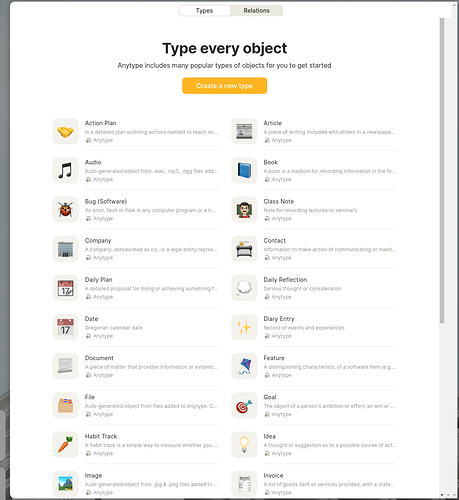
Task: Click the blue Book type icon
Action: [x=244, y=170]
